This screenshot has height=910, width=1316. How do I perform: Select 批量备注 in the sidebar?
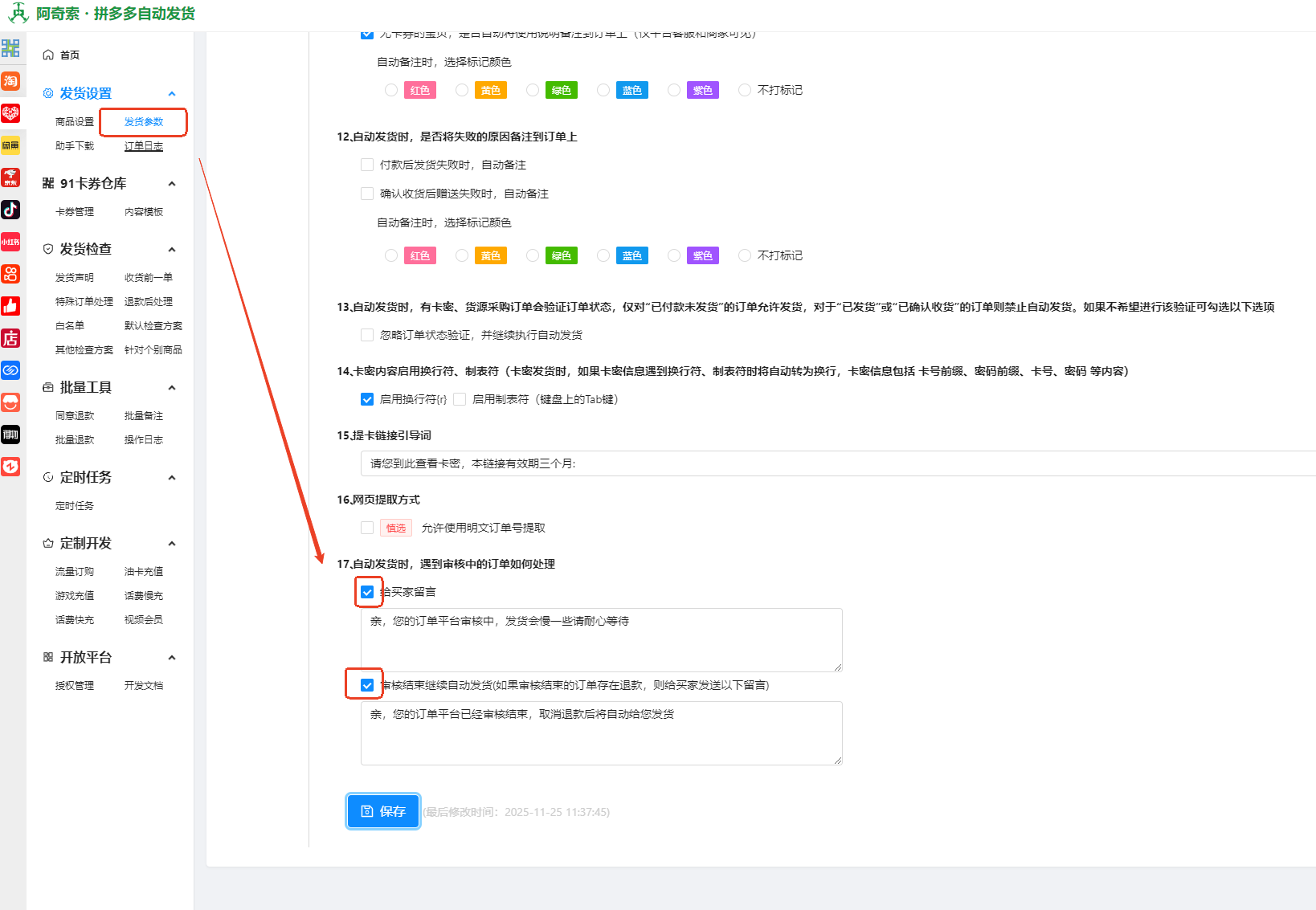click(x=144, y=416)
